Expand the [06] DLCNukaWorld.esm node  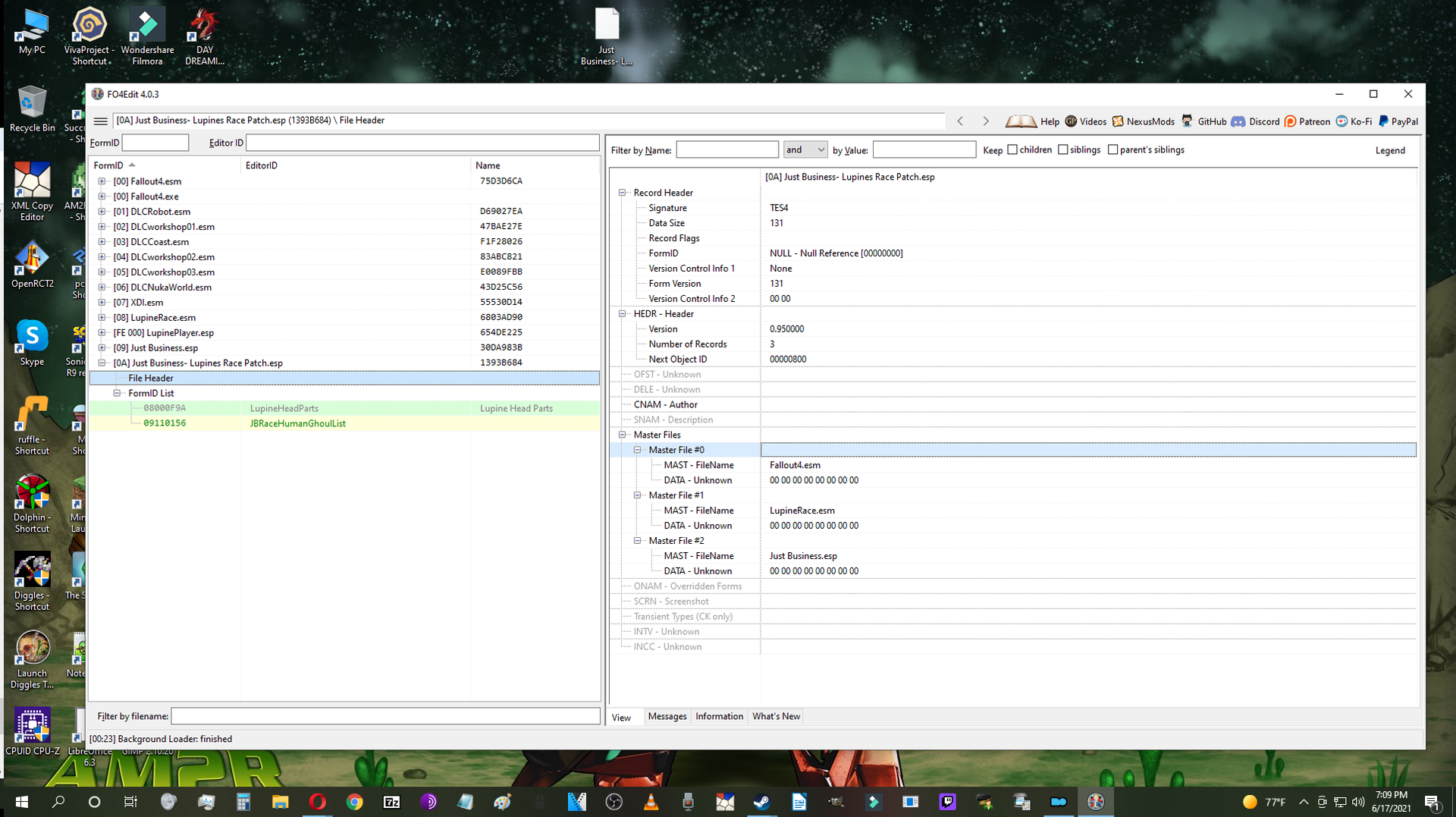pyautogui.click(x=102, y=288)
